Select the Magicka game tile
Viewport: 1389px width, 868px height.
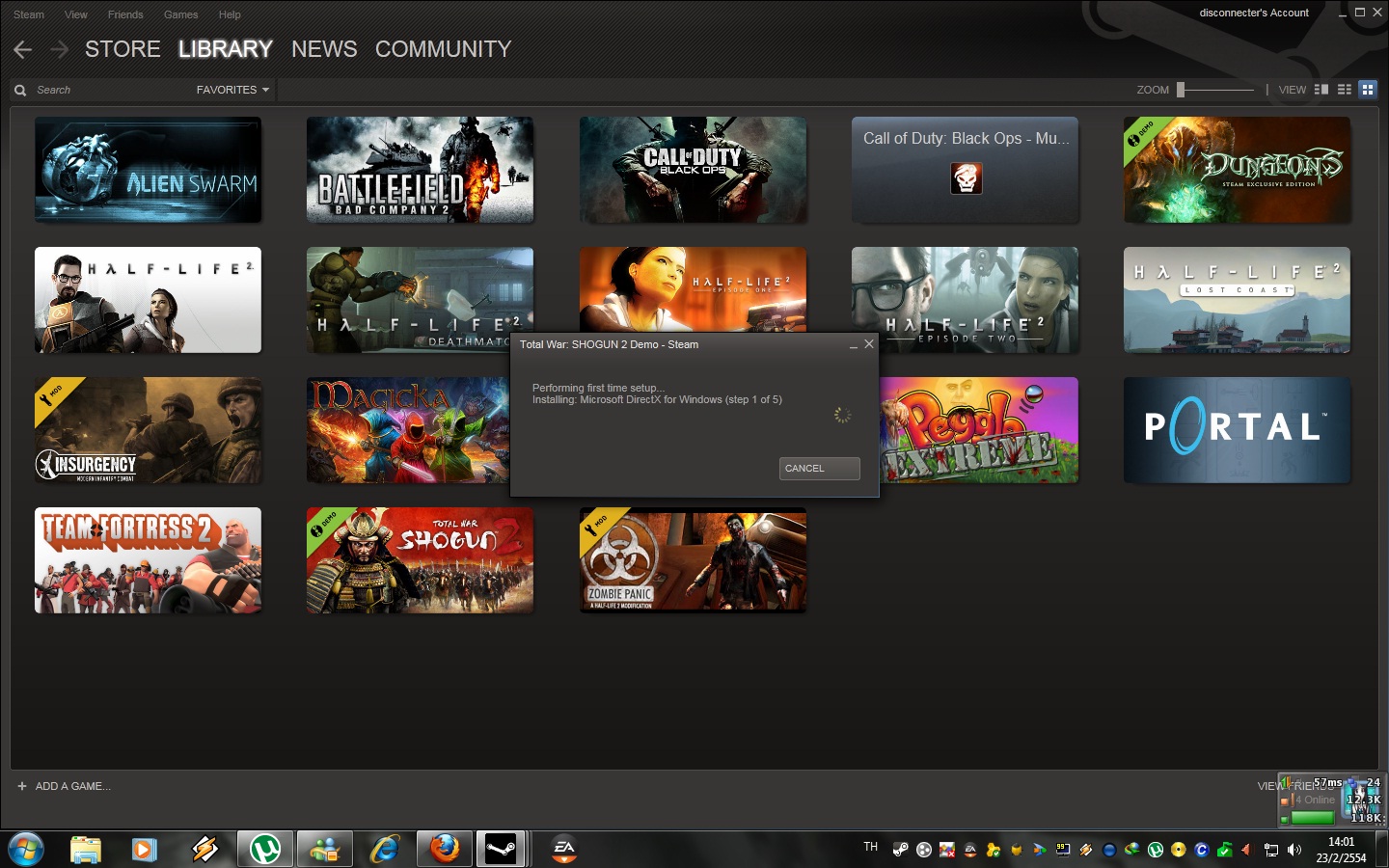click(408, 430)
